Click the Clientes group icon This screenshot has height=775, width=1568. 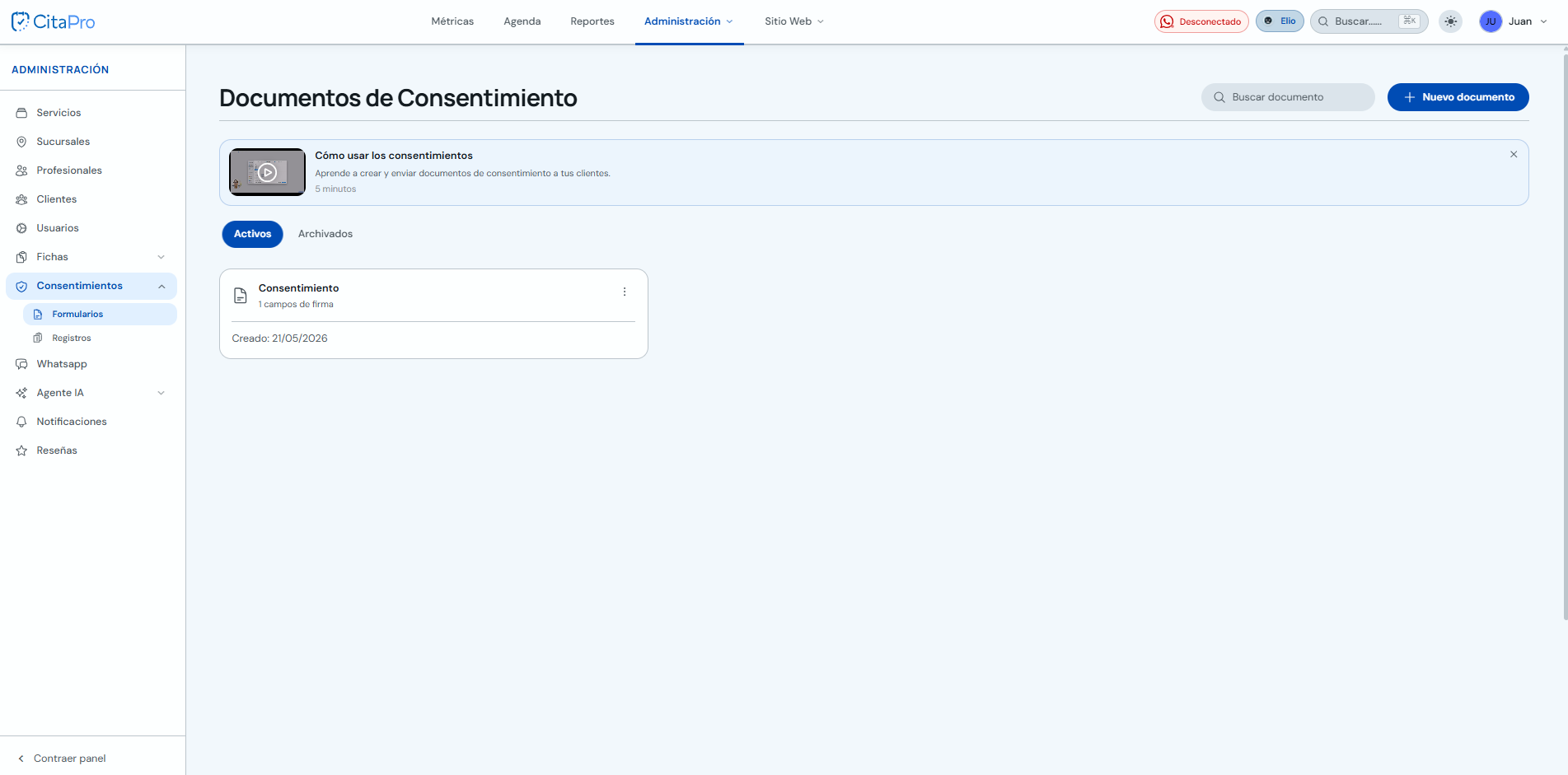click(21, 199)
